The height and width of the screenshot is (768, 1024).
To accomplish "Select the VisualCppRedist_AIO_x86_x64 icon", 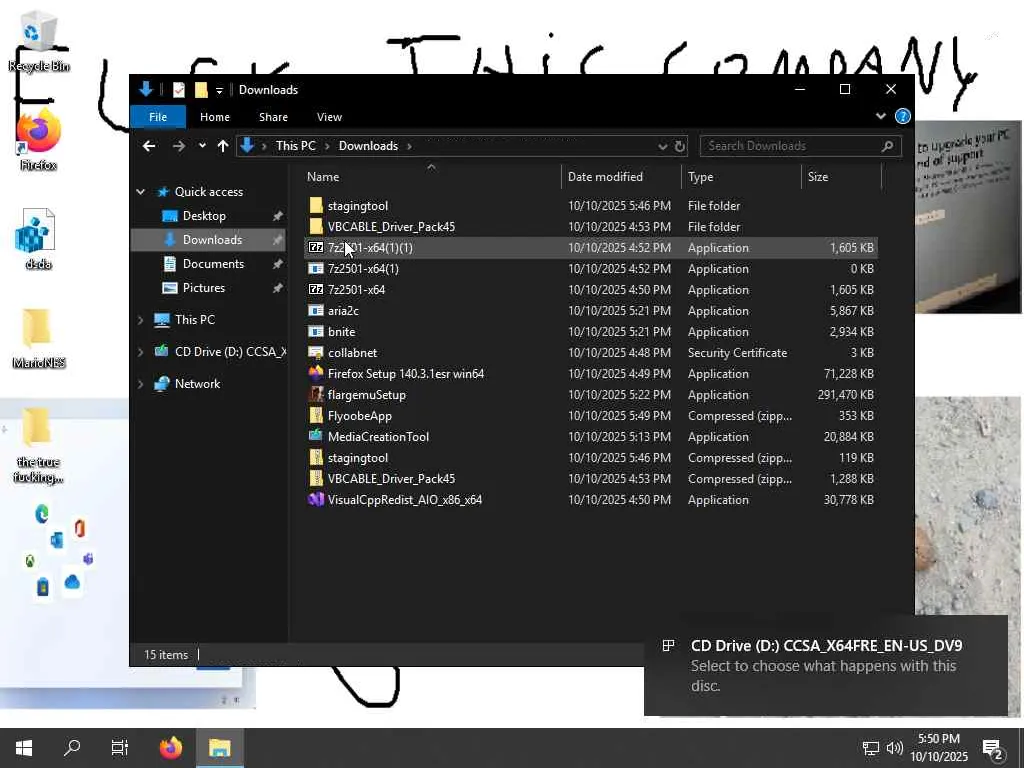I will pos(316,500).
